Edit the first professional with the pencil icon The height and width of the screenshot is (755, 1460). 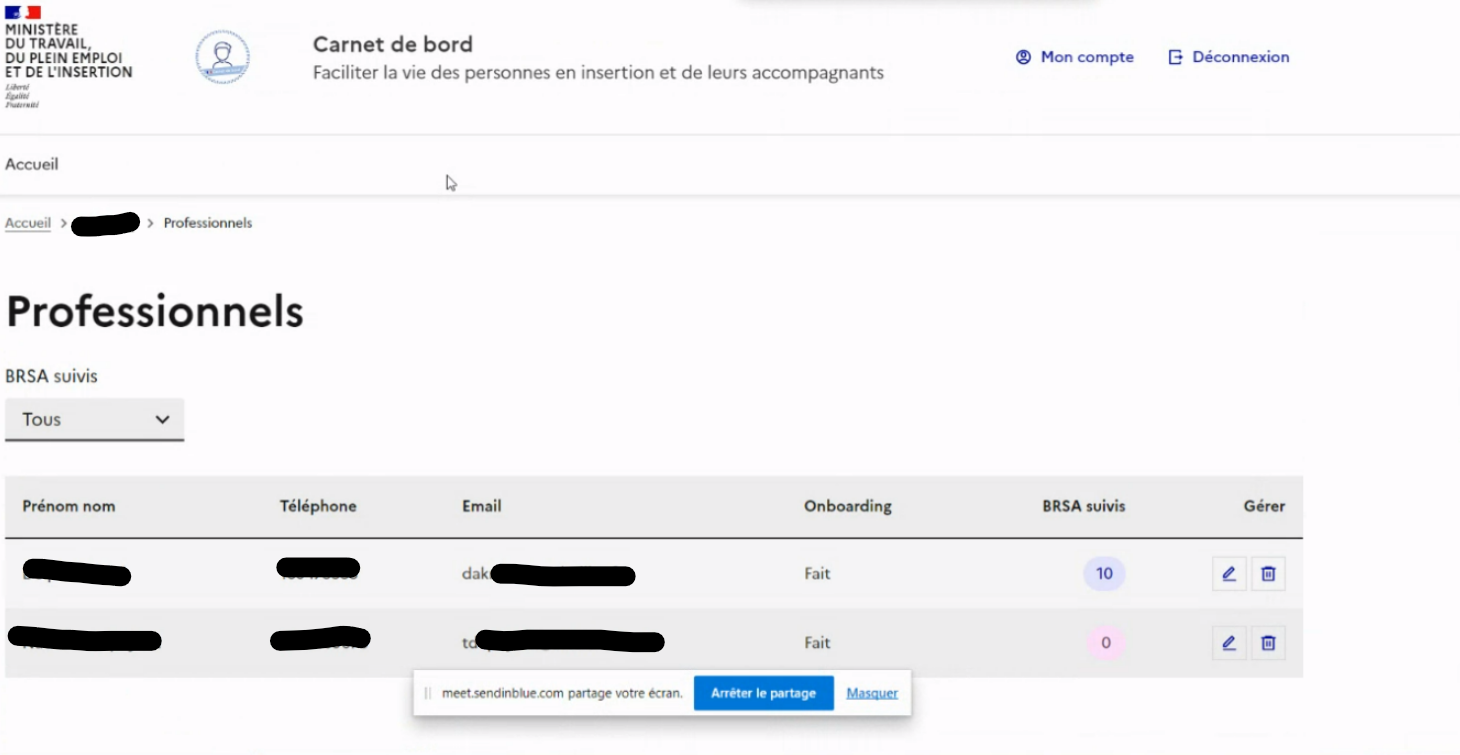1228,573
